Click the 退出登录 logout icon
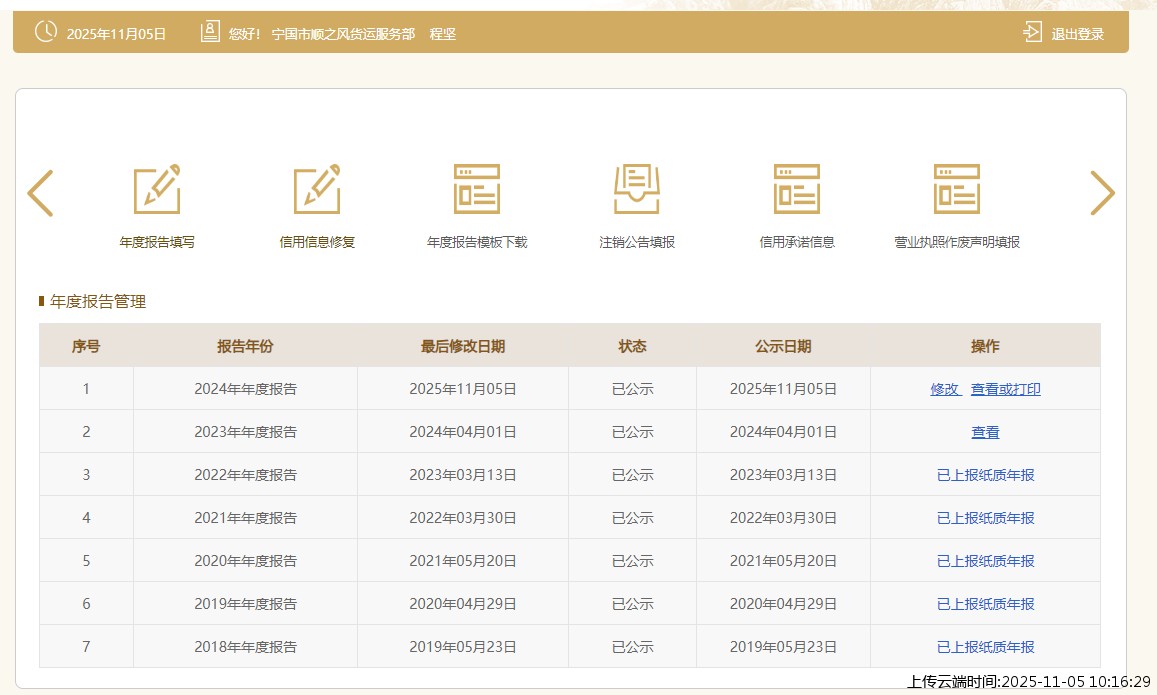Viewport: 1157px width, 695px height. [1032, 33]
